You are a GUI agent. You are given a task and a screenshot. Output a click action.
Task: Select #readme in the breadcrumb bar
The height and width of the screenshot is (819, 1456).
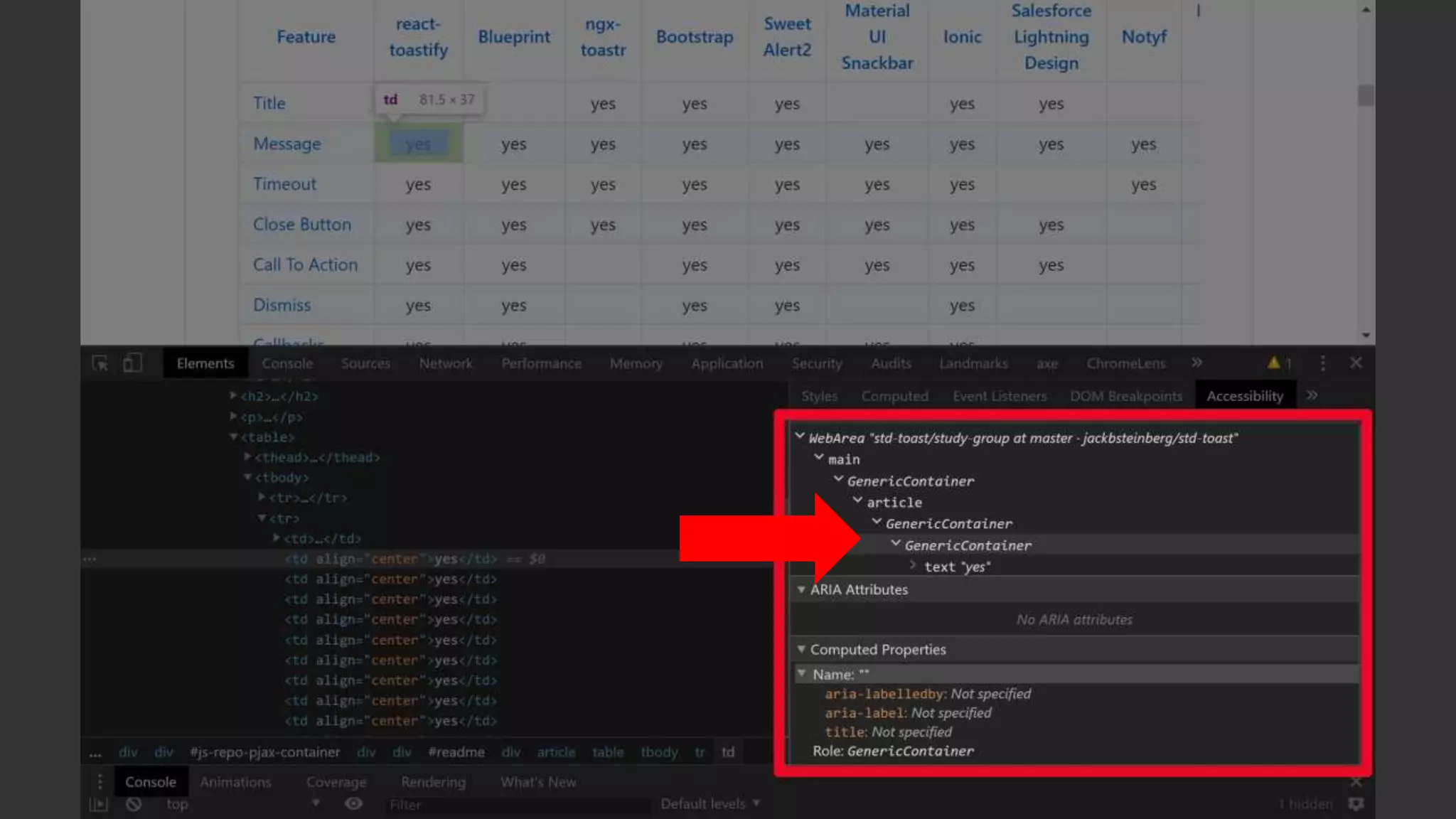click(x=456, y=752)
